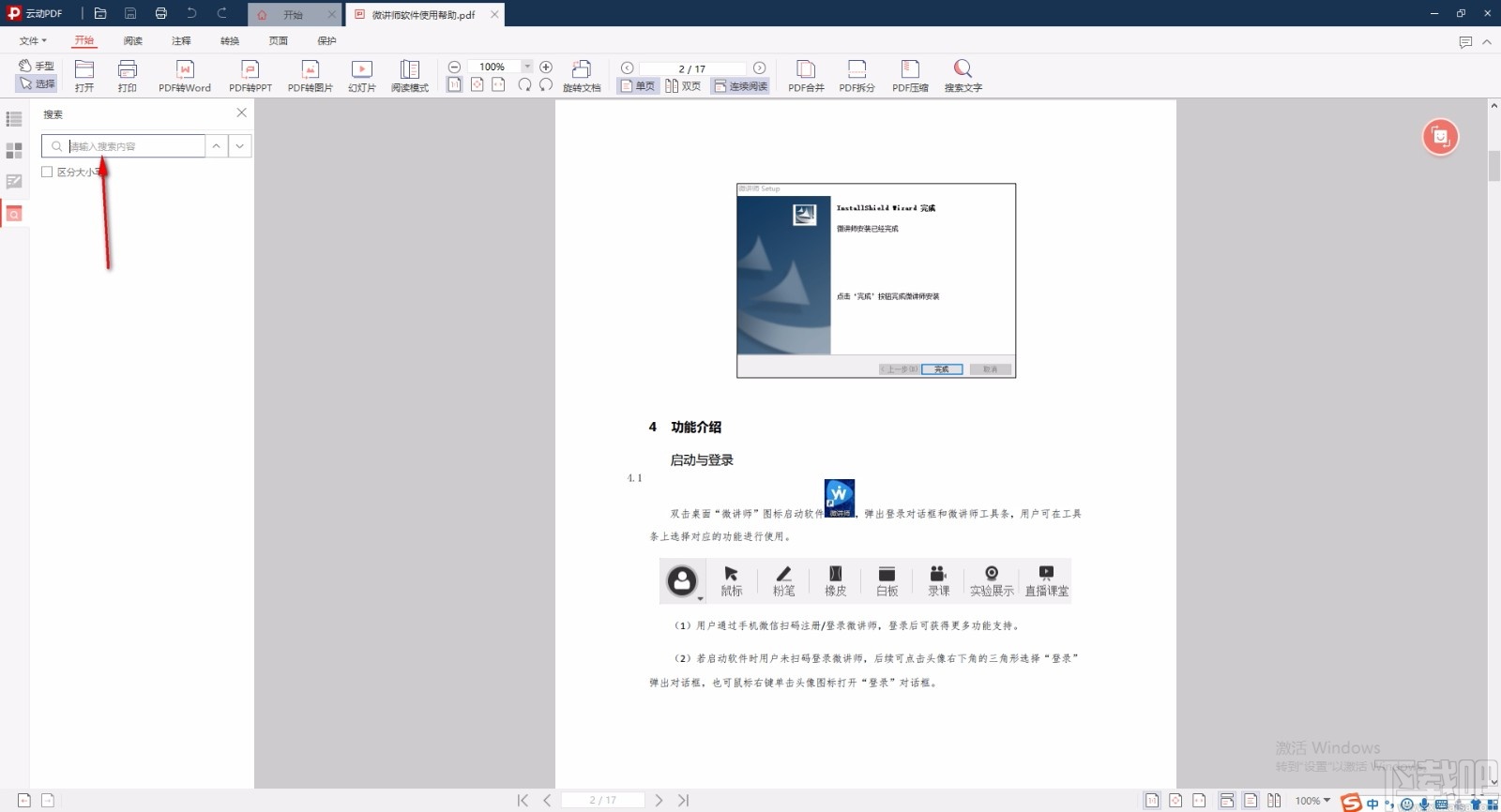
Task: Click the vertical scrollbar thumb
Action: click(1493, 166)
